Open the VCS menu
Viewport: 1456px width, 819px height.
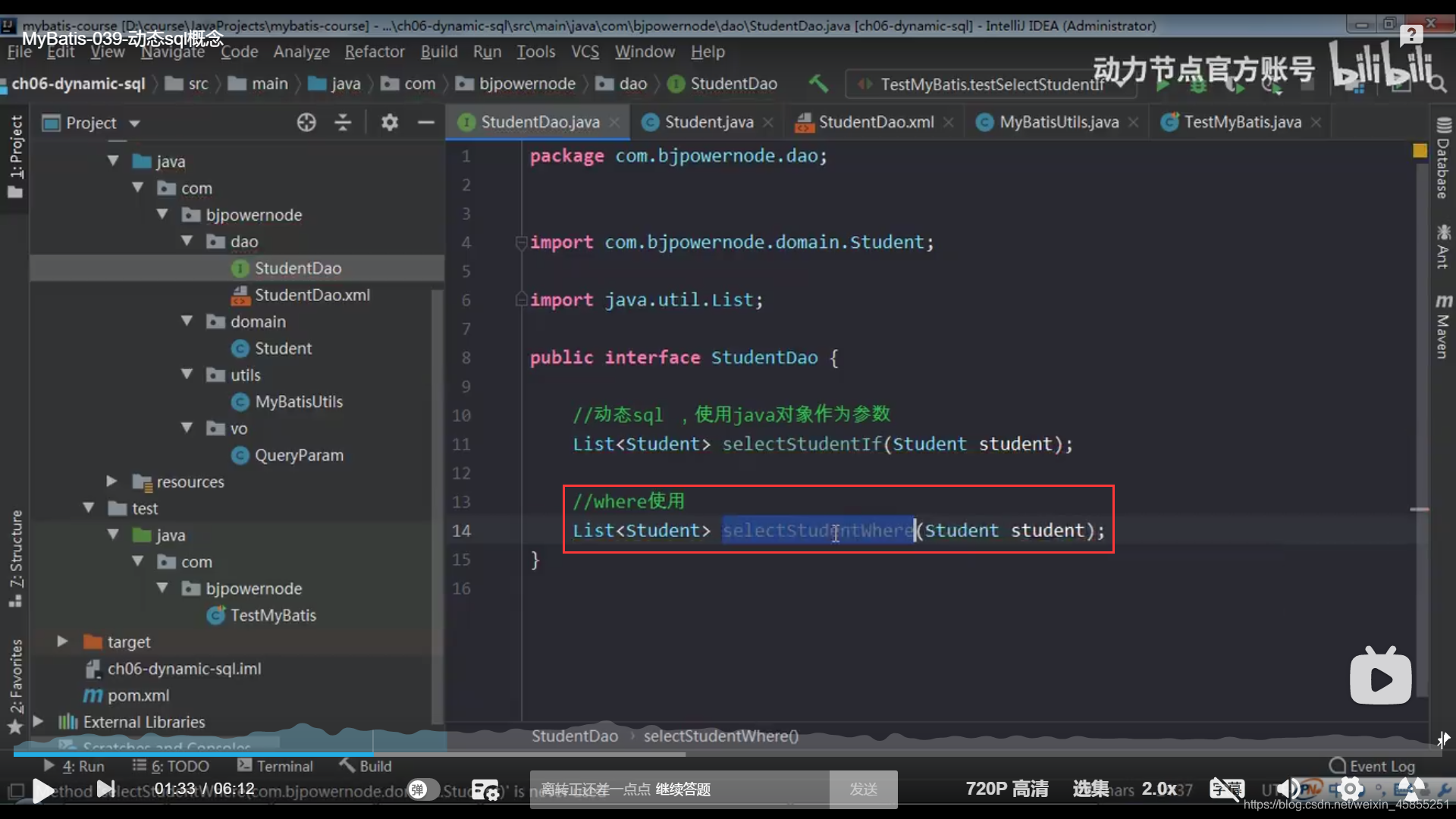click(x=585, y=52)
